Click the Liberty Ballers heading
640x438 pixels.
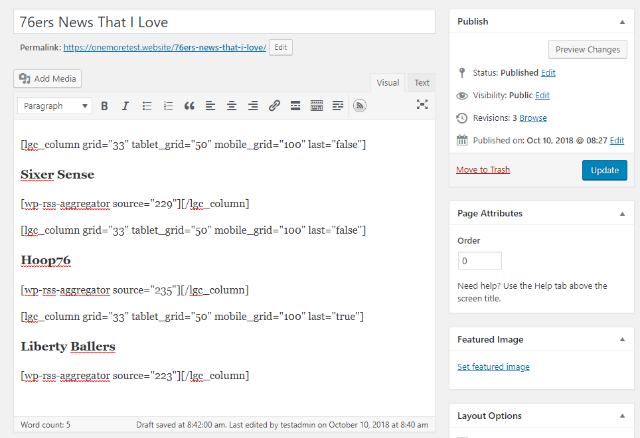pyautogui.click(x=68, y=347)
